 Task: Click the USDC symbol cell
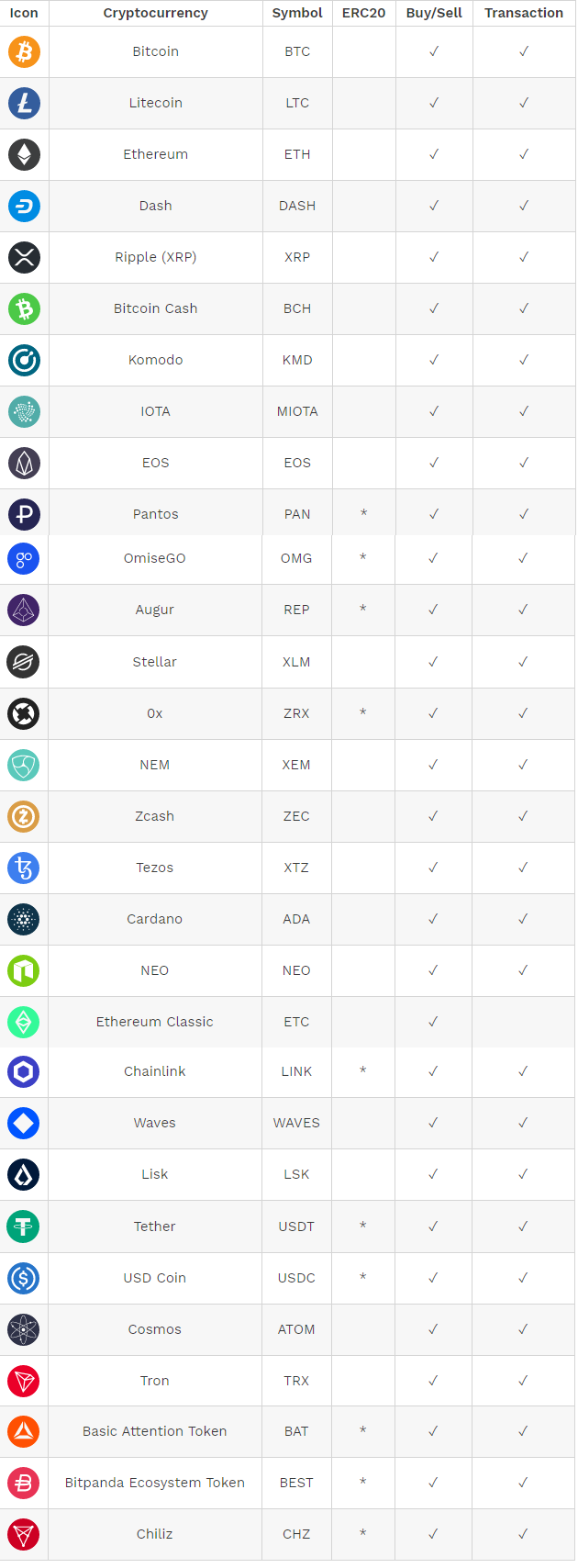(296, 1278)
